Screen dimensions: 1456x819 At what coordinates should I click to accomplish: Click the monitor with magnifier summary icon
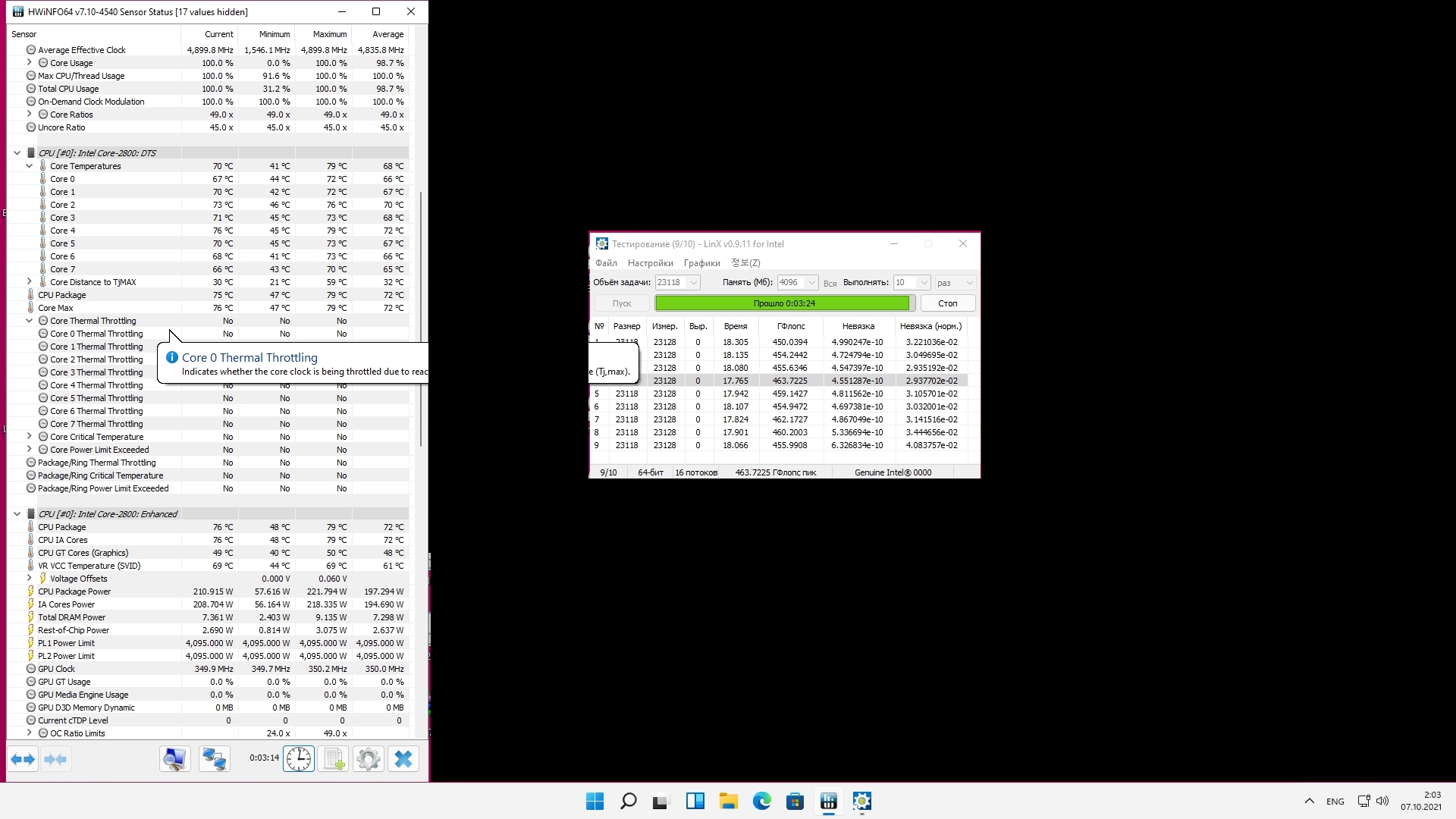174,759
